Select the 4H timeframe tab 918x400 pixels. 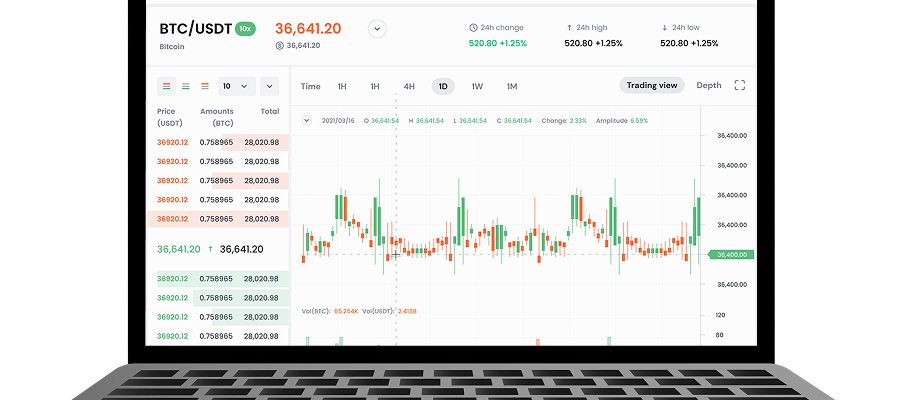(409, 86)
